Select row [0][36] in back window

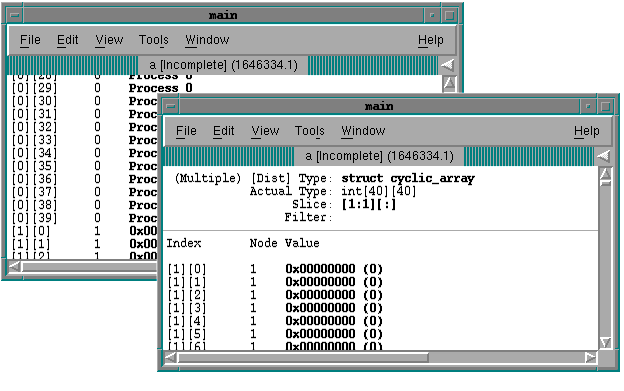pyautogui.click(x=84, y=179)
